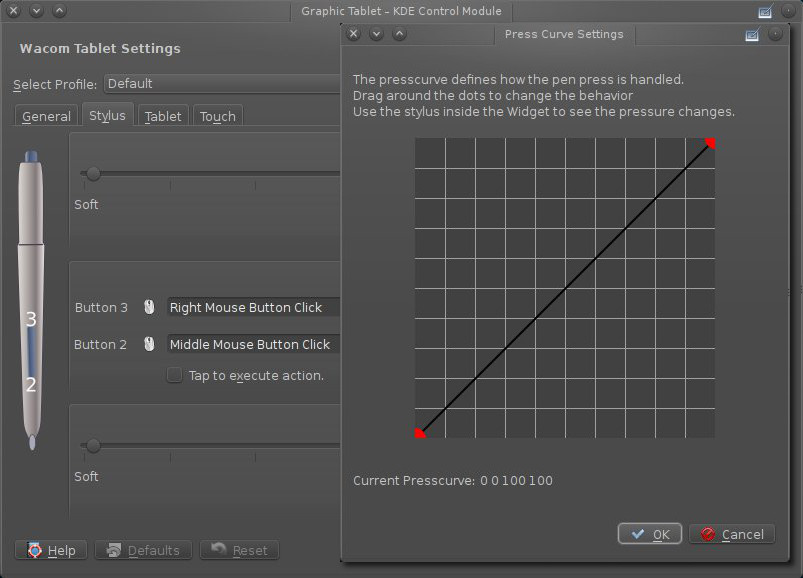Open Help for tablet settings

[x=51, y=550]
